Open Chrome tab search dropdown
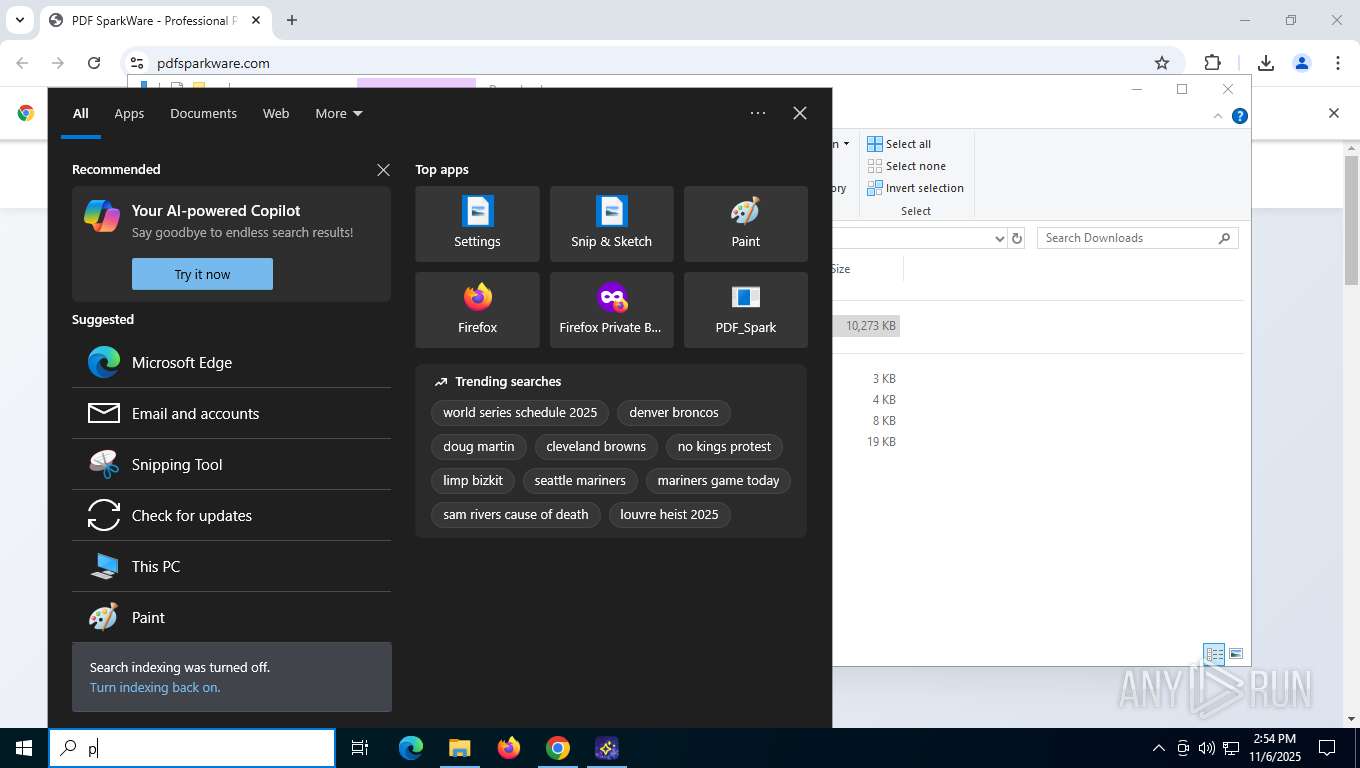 click(x=19, y=20)
